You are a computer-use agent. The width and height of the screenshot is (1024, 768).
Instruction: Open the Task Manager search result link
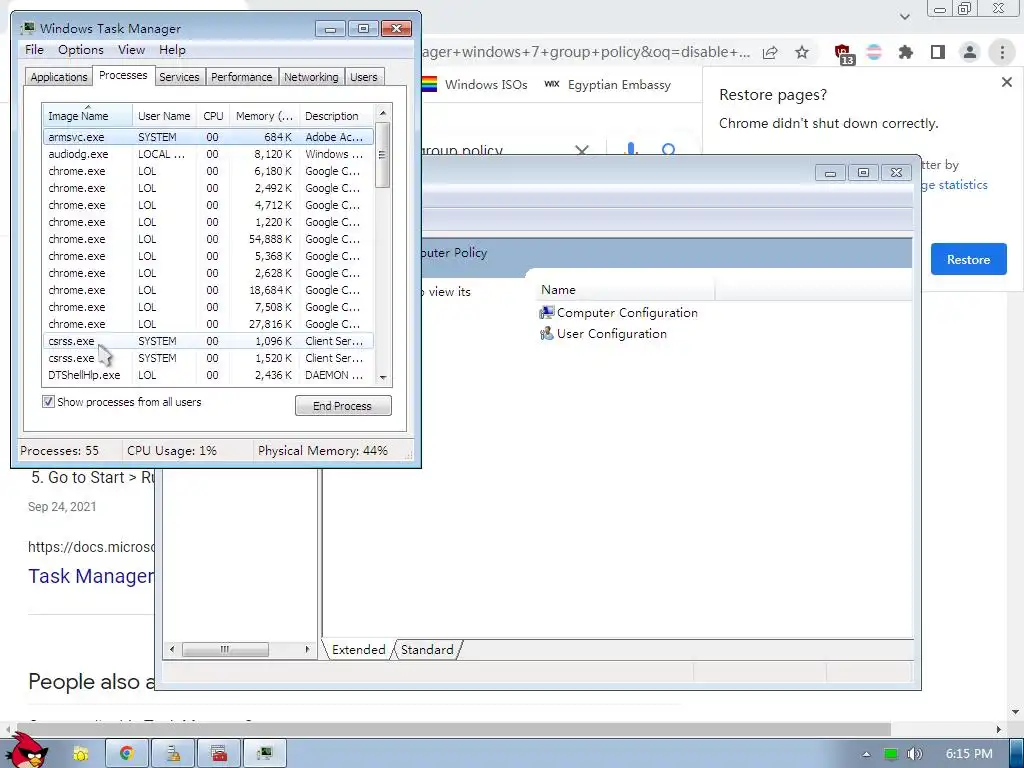pyautogui.click(x=91, y=576)
